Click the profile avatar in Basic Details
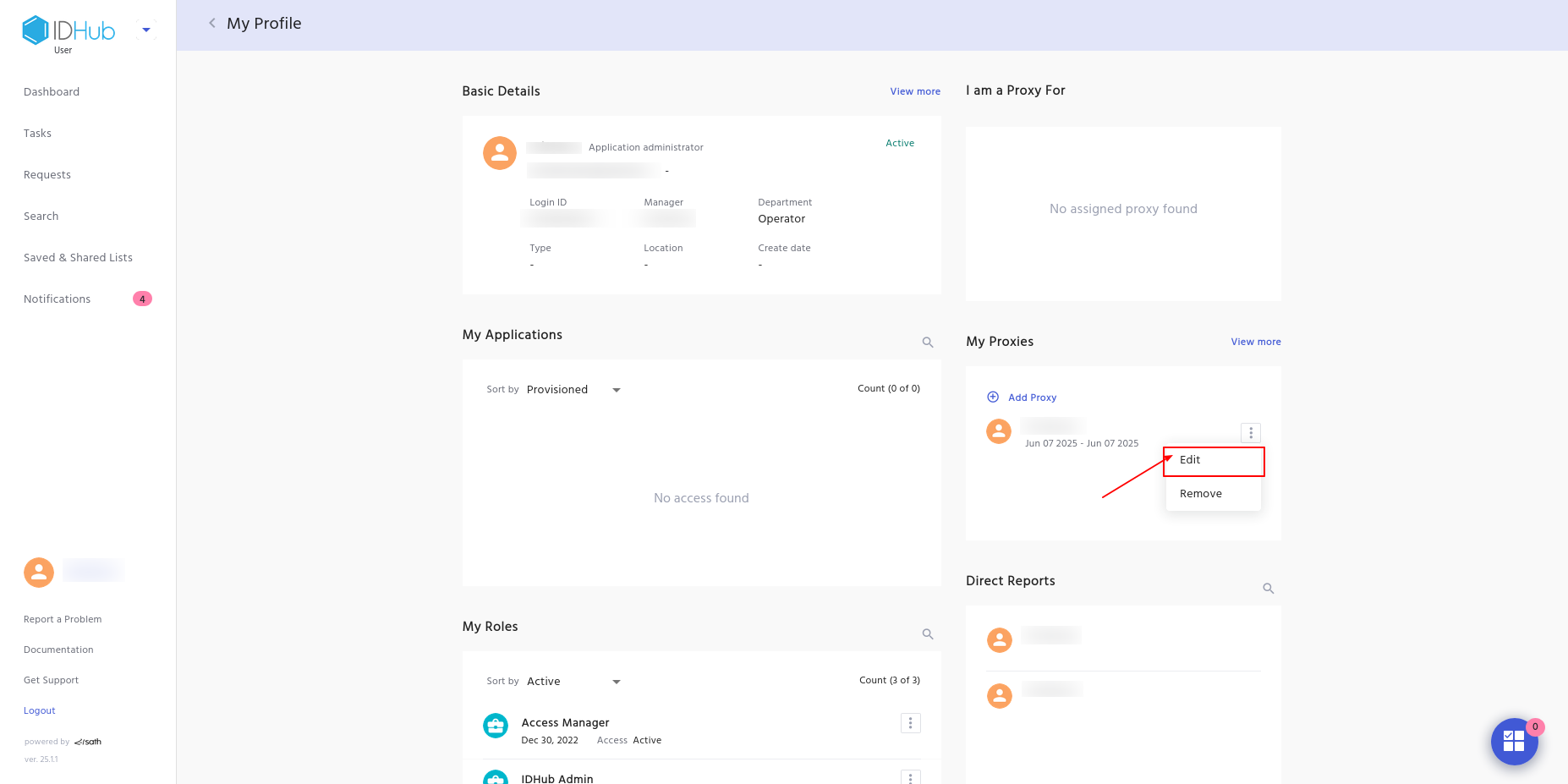Screen dimensions: 1568x784 click(x=500, y=153)
